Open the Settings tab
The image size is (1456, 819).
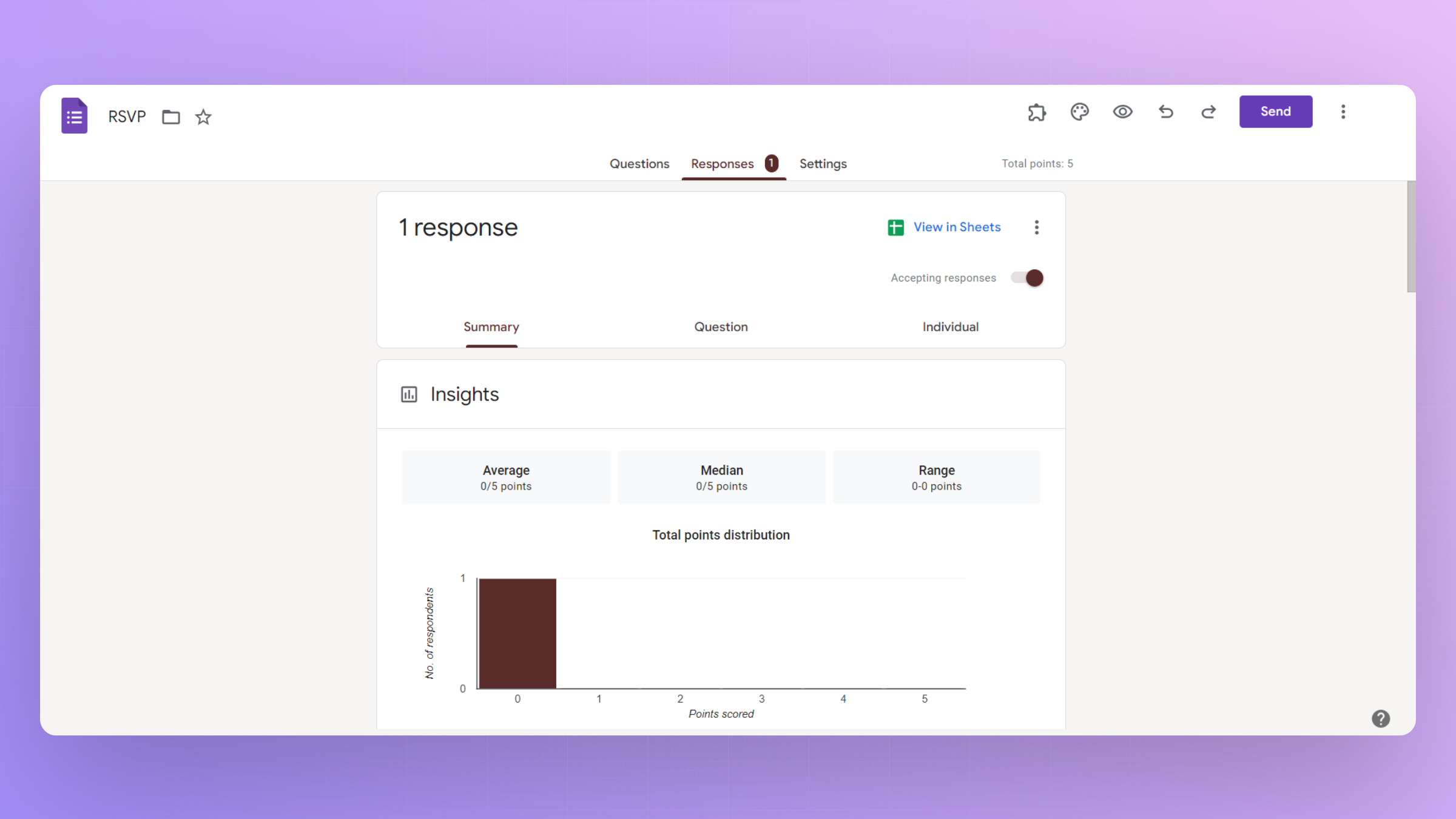(x=823, y=164)
